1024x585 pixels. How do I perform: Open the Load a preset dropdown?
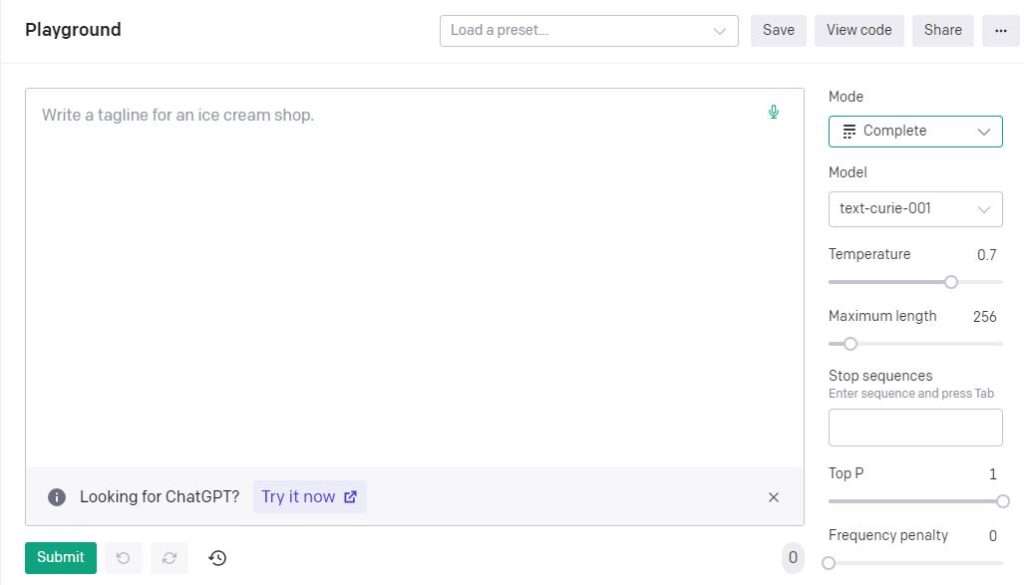[589, 31]
